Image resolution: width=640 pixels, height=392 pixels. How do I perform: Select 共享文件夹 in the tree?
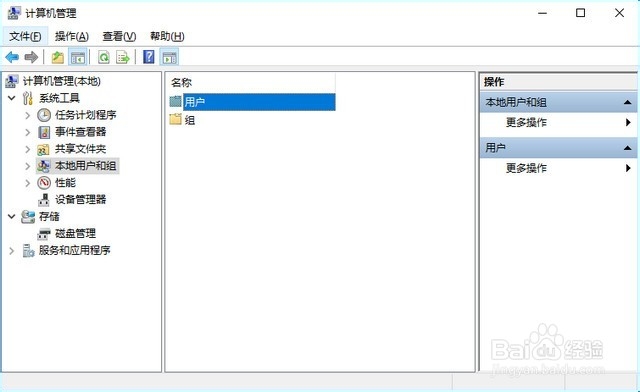pyautogui.click(x=81, y=149)
